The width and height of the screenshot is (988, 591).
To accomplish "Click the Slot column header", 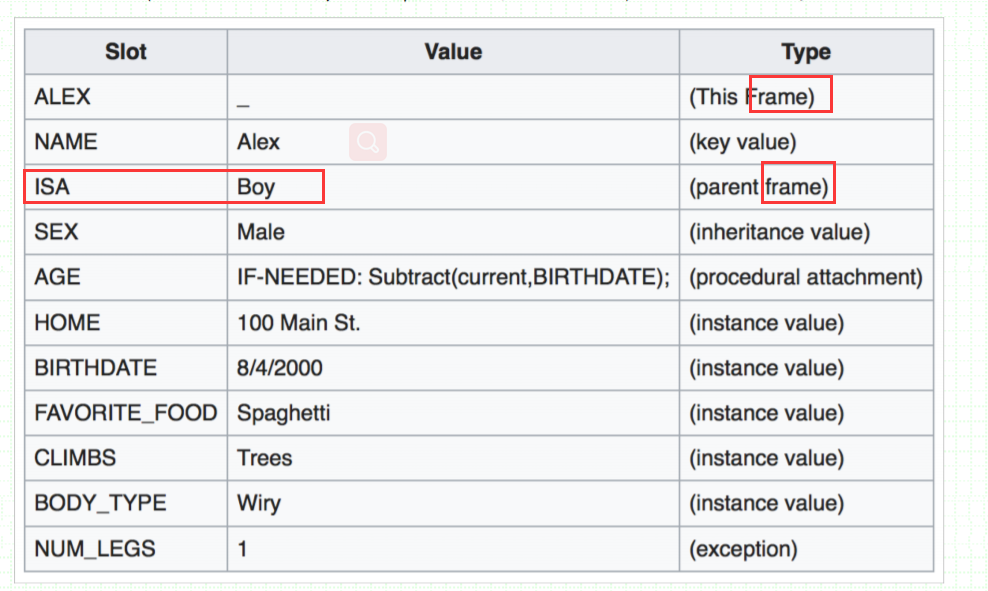I will 126,52.
